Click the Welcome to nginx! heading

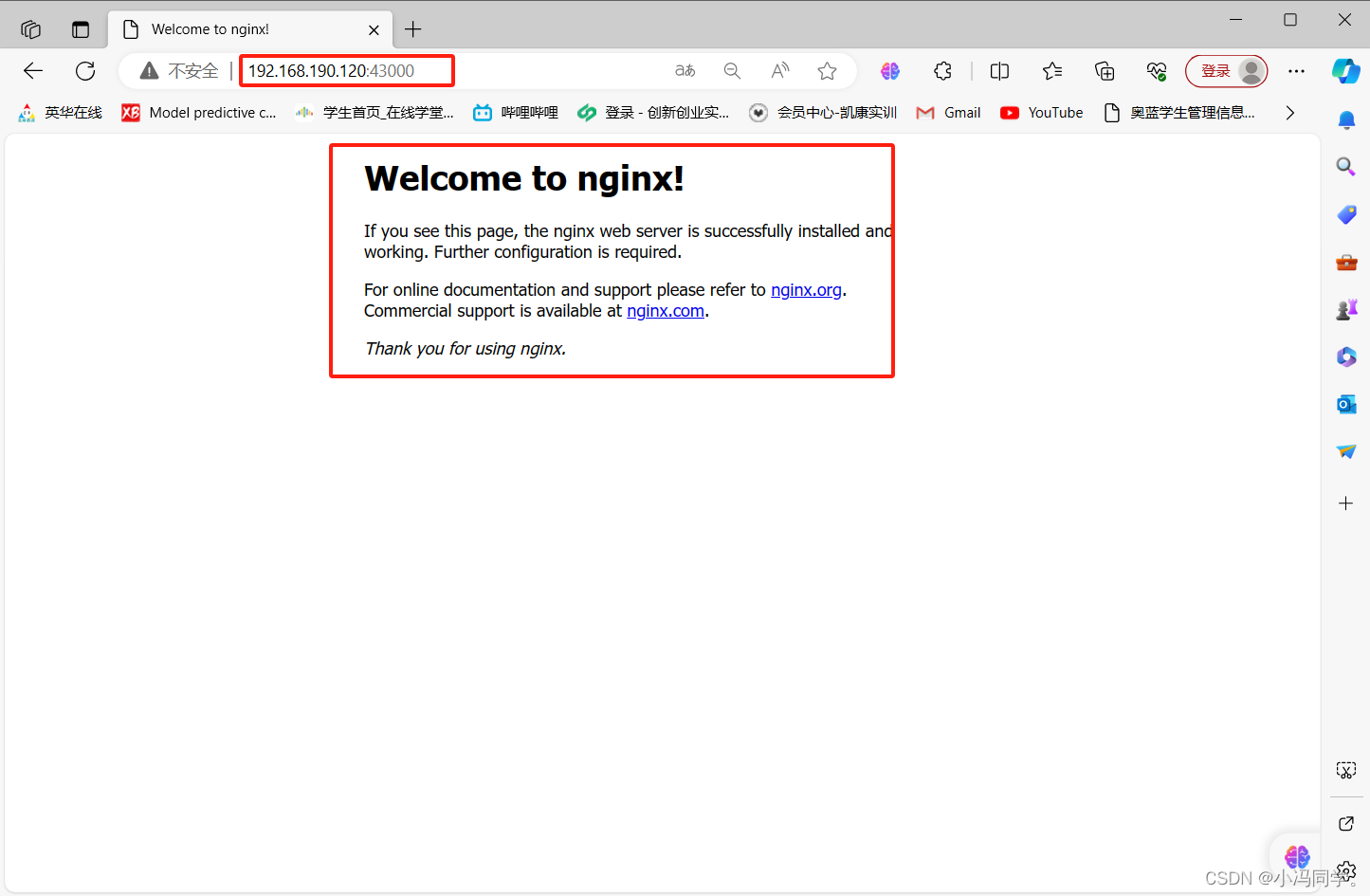[524, 178]
